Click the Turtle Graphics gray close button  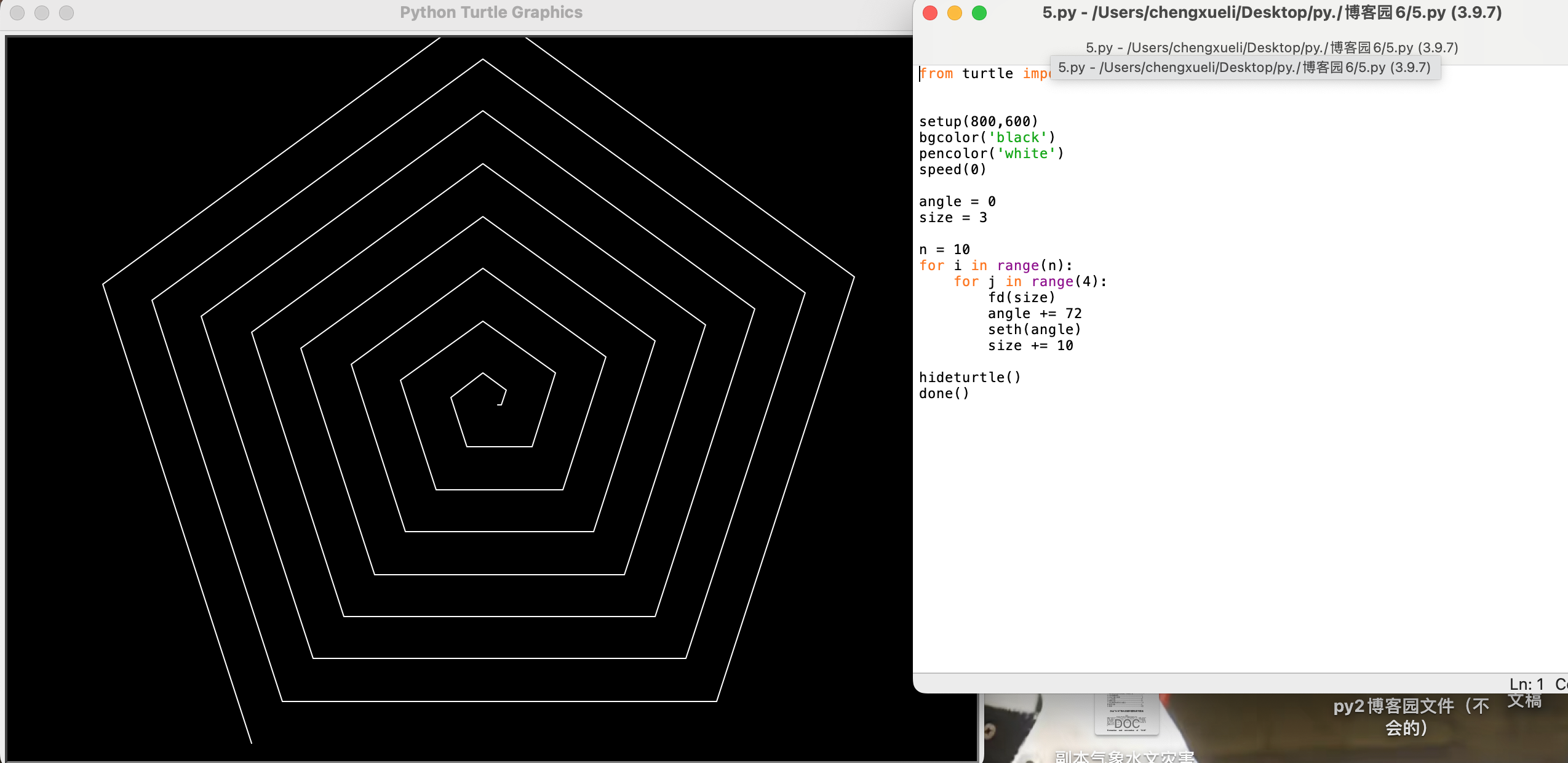17,13
